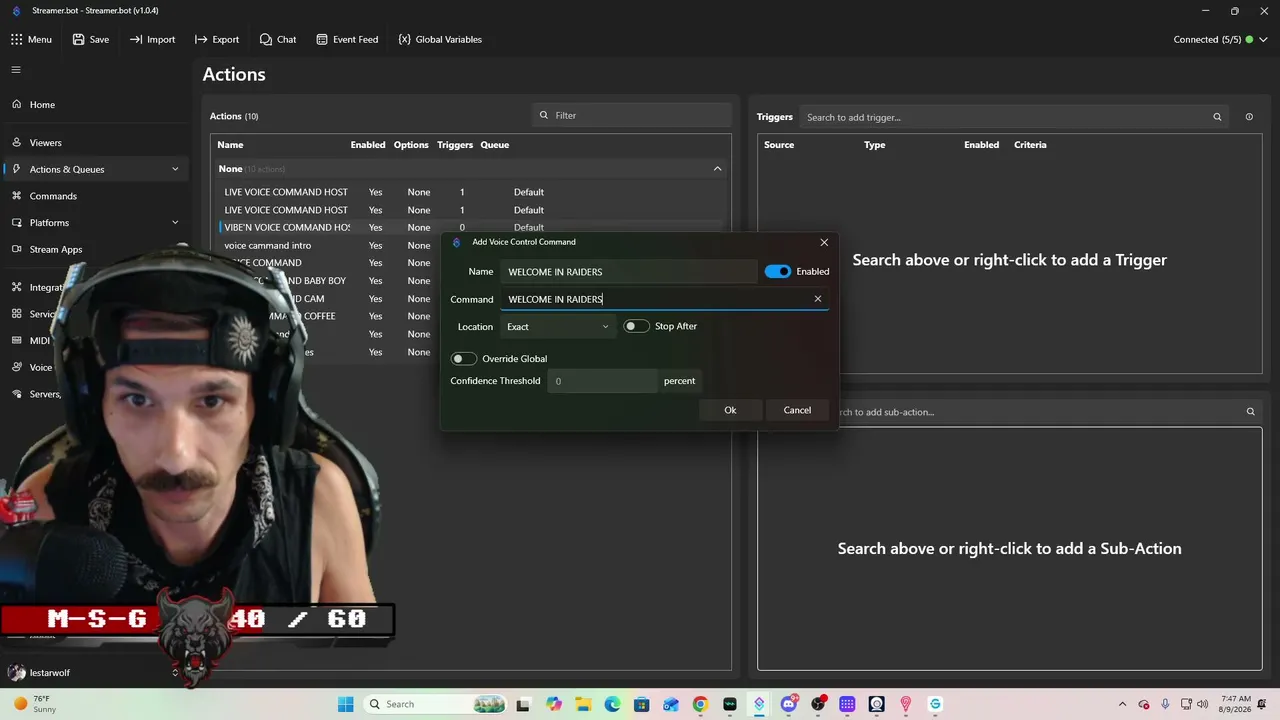Open the MIDI keyboard icon in sidebar

(16, 340)
